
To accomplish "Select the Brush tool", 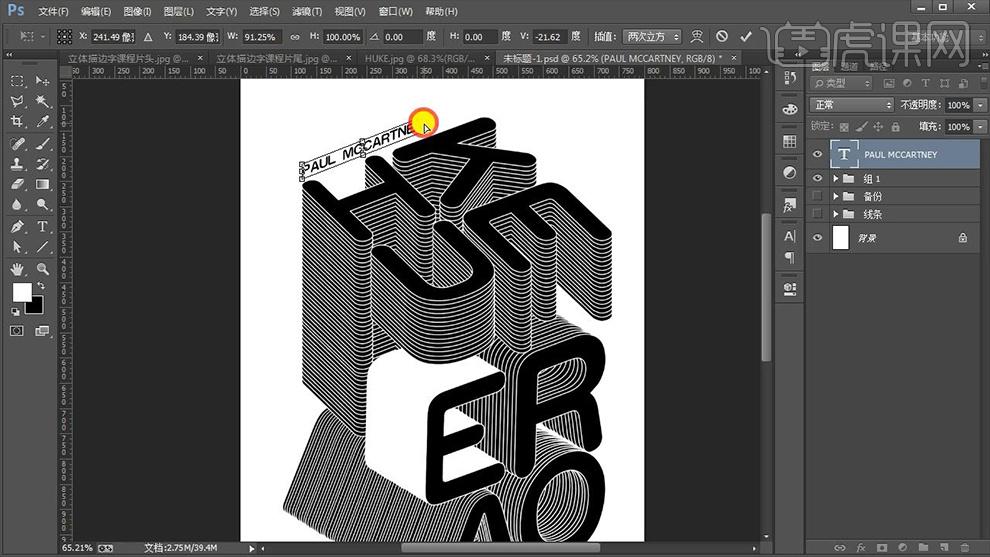I will pos(42,144).
